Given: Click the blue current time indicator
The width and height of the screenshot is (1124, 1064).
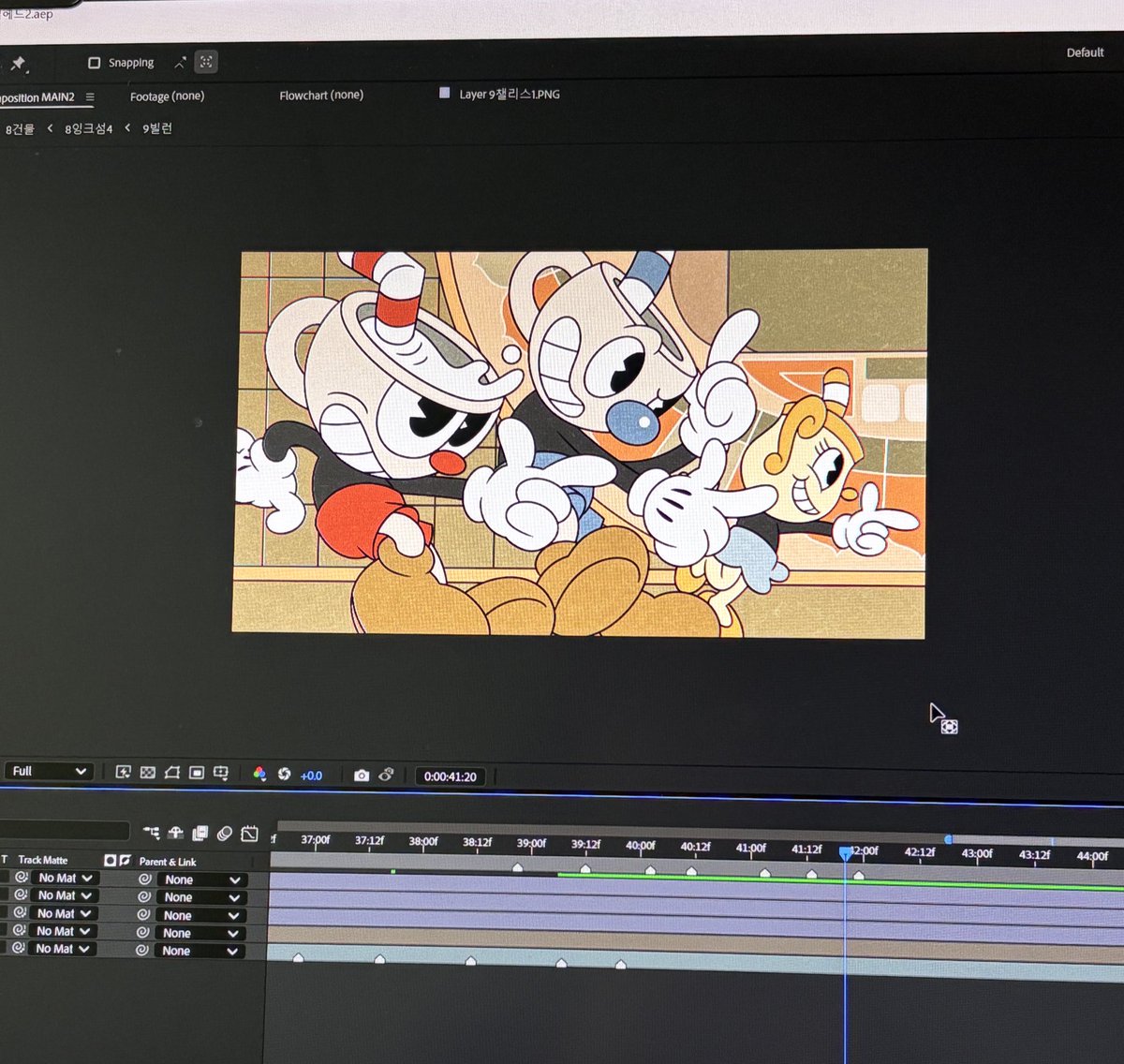Looking at the screenshot, I should [845, 853].
